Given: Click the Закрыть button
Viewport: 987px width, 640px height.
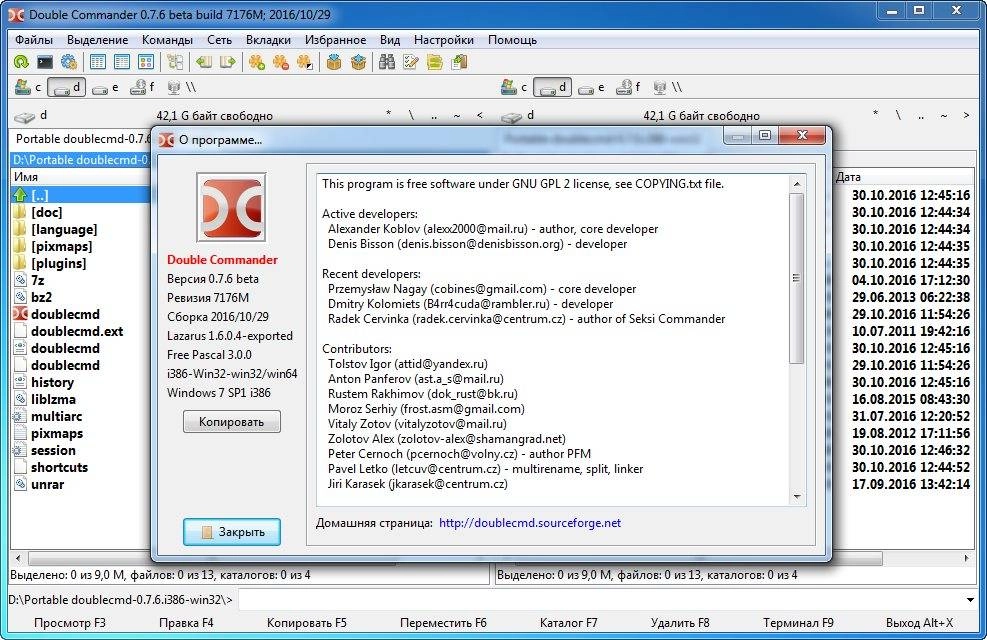Looking at the screenshot, I should pos(232,532).
